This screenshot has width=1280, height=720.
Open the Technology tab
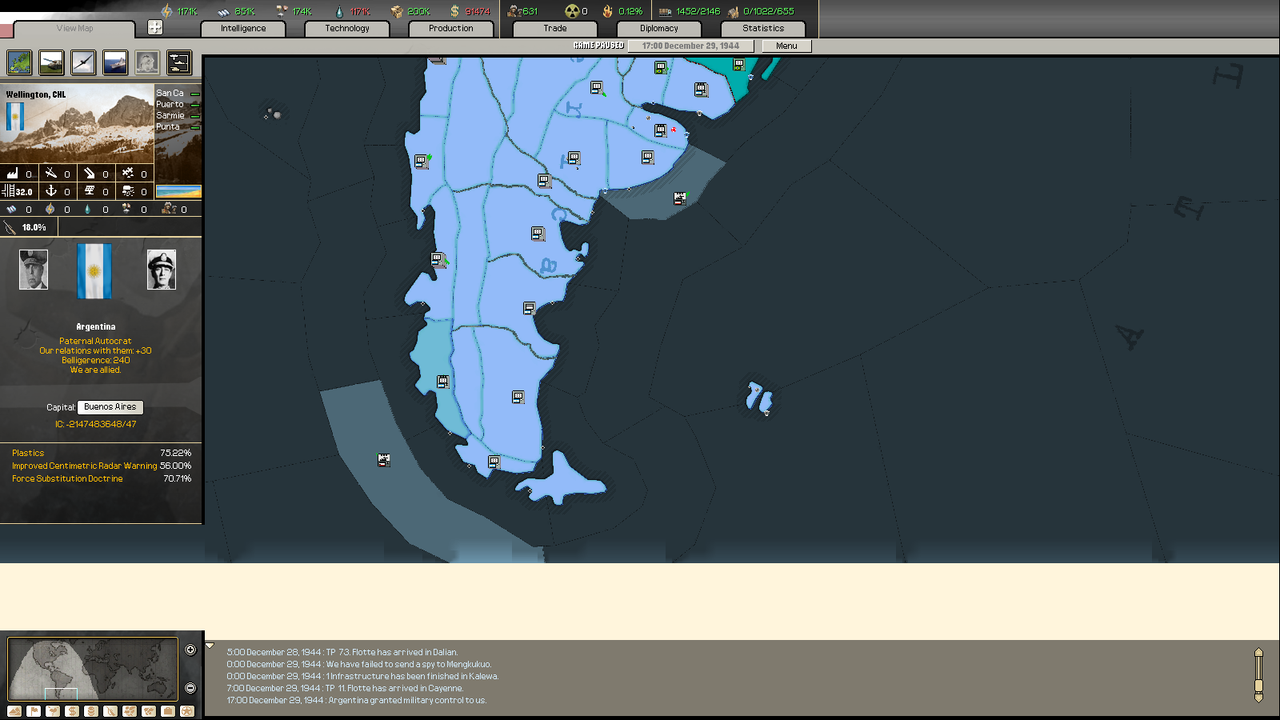click(348, 28)
